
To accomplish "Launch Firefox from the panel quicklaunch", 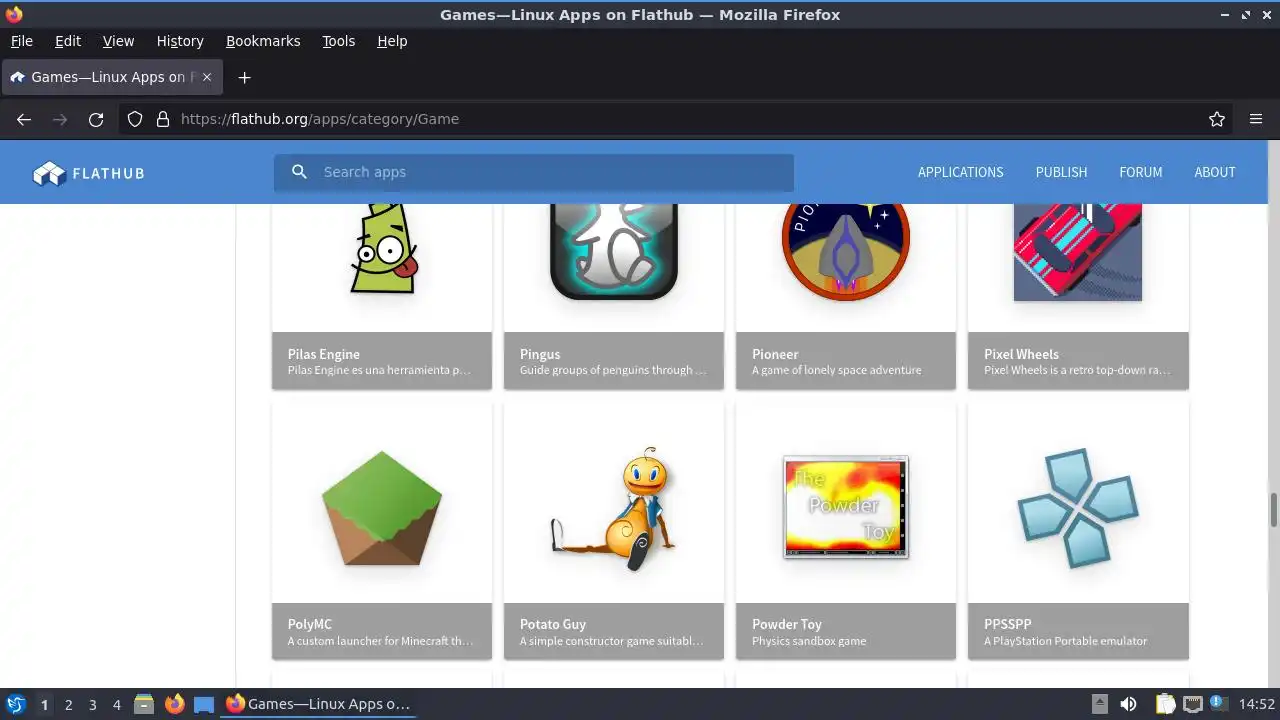I will tap(174, 704).
